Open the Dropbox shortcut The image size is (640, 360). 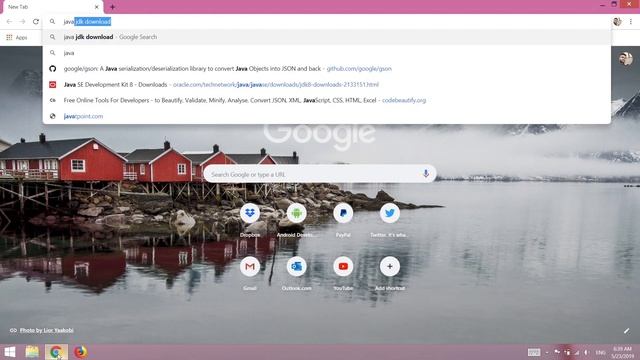[250, 220]
